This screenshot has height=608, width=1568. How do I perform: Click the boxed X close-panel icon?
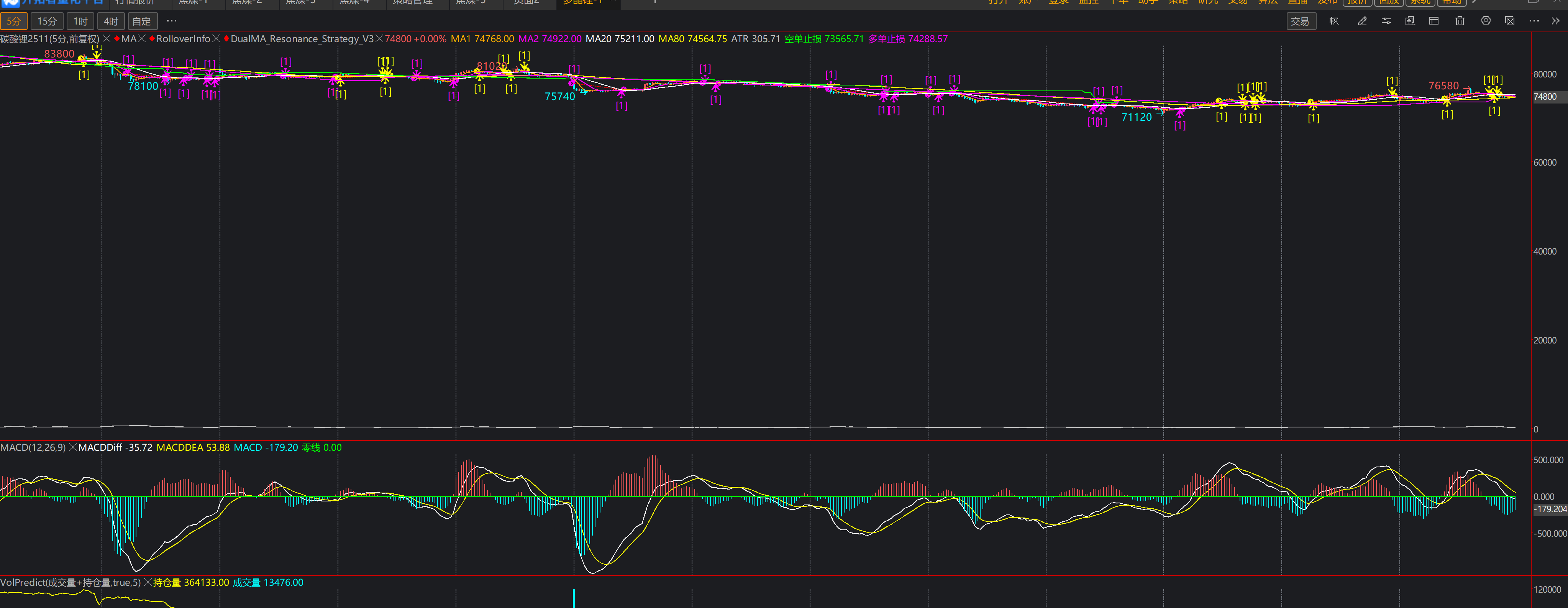coord(1510,21)
